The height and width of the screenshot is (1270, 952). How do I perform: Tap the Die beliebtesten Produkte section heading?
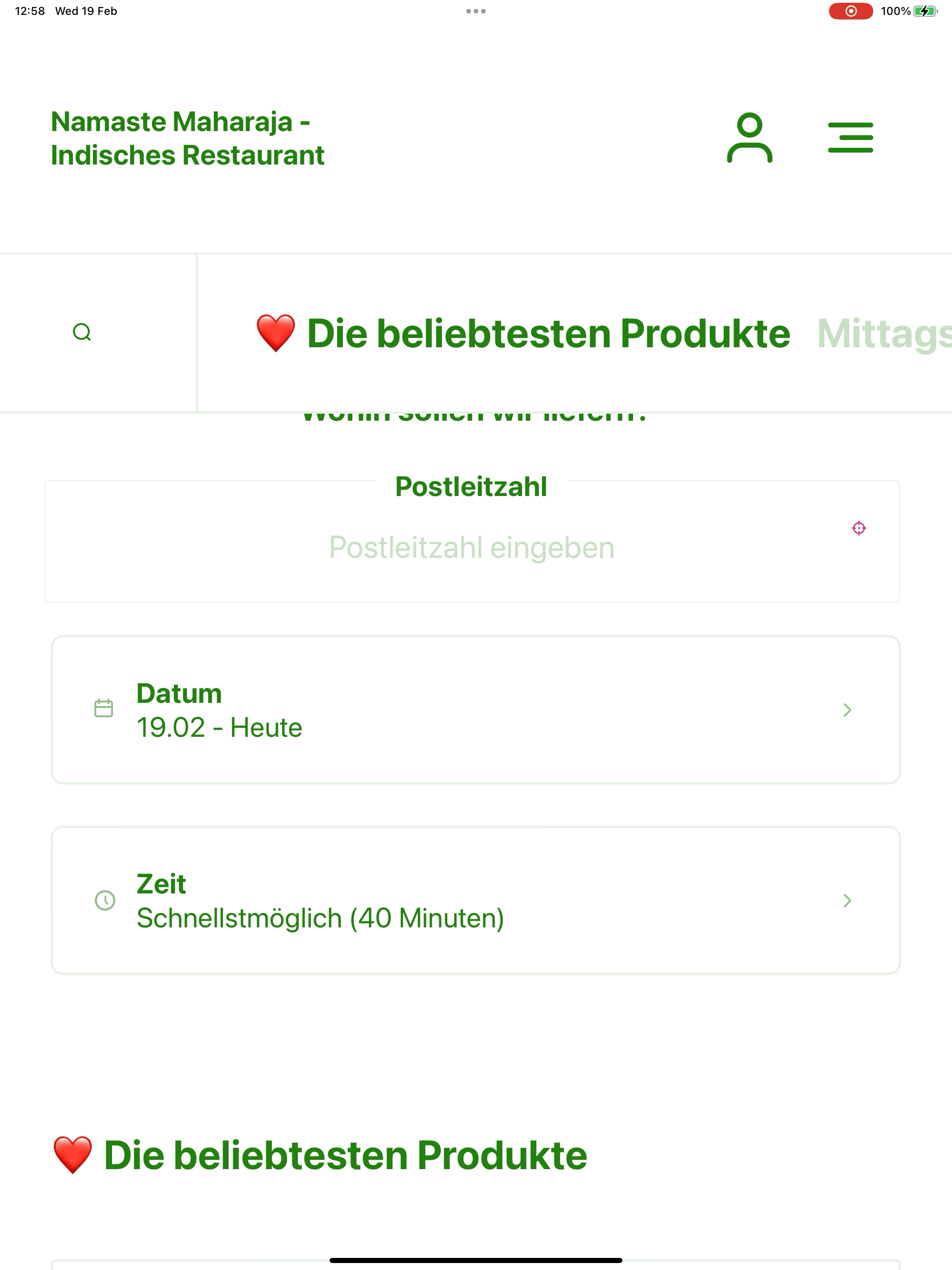point(345,1155)
